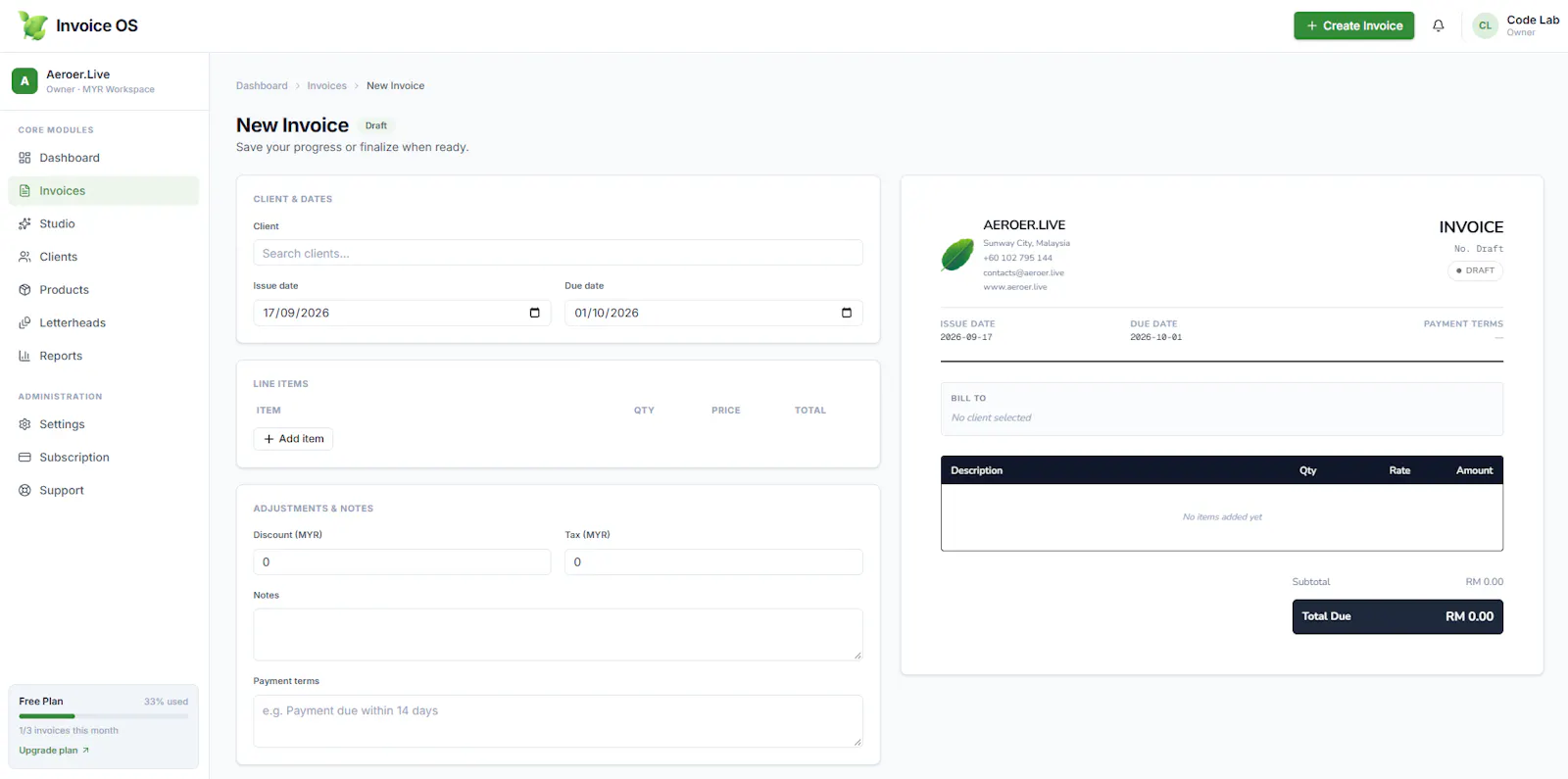Click the Reports chart icon

(x=24, y=356)
